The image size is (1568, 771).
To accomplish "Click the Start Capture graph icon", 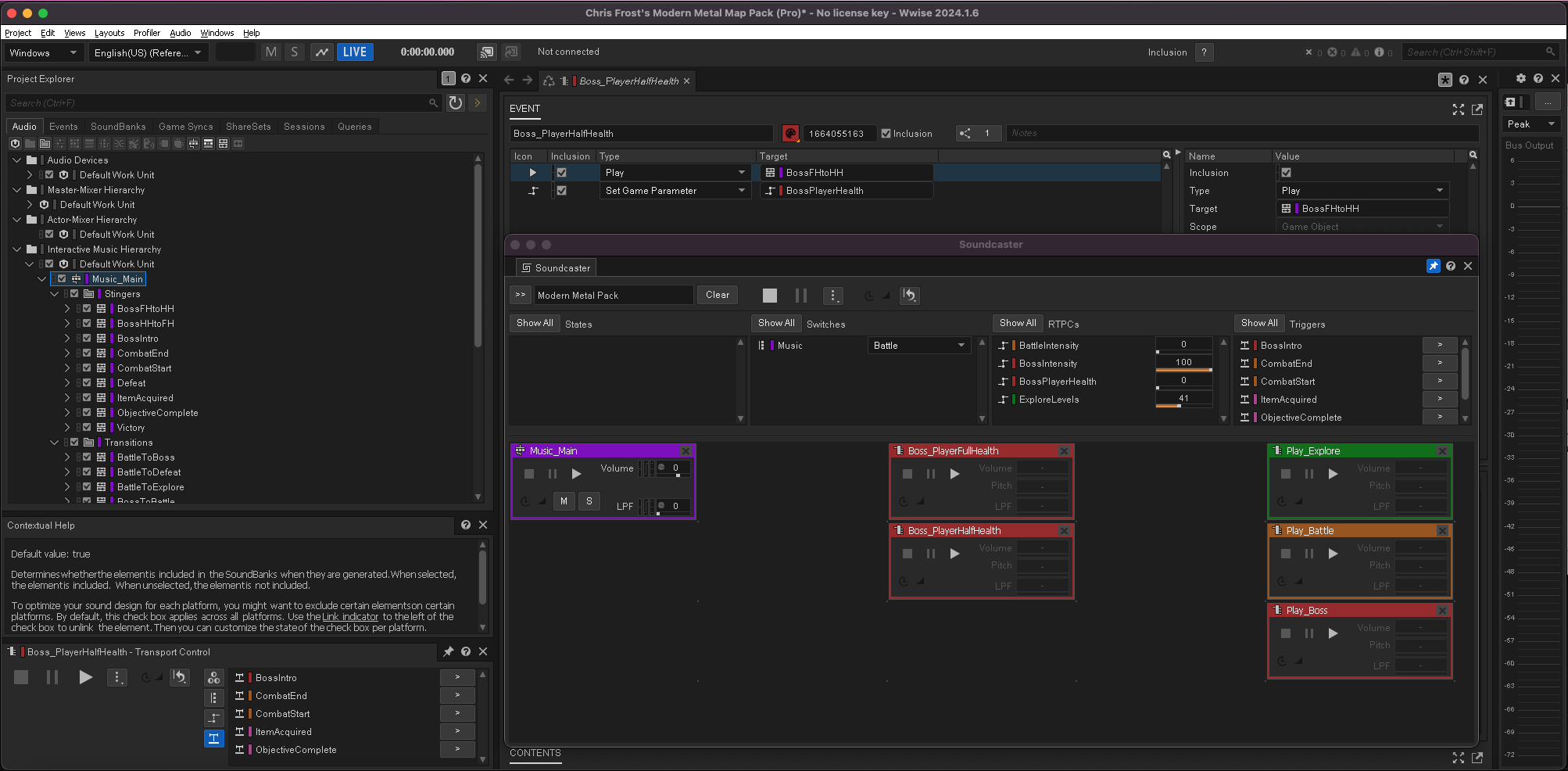I will (321, 52).
